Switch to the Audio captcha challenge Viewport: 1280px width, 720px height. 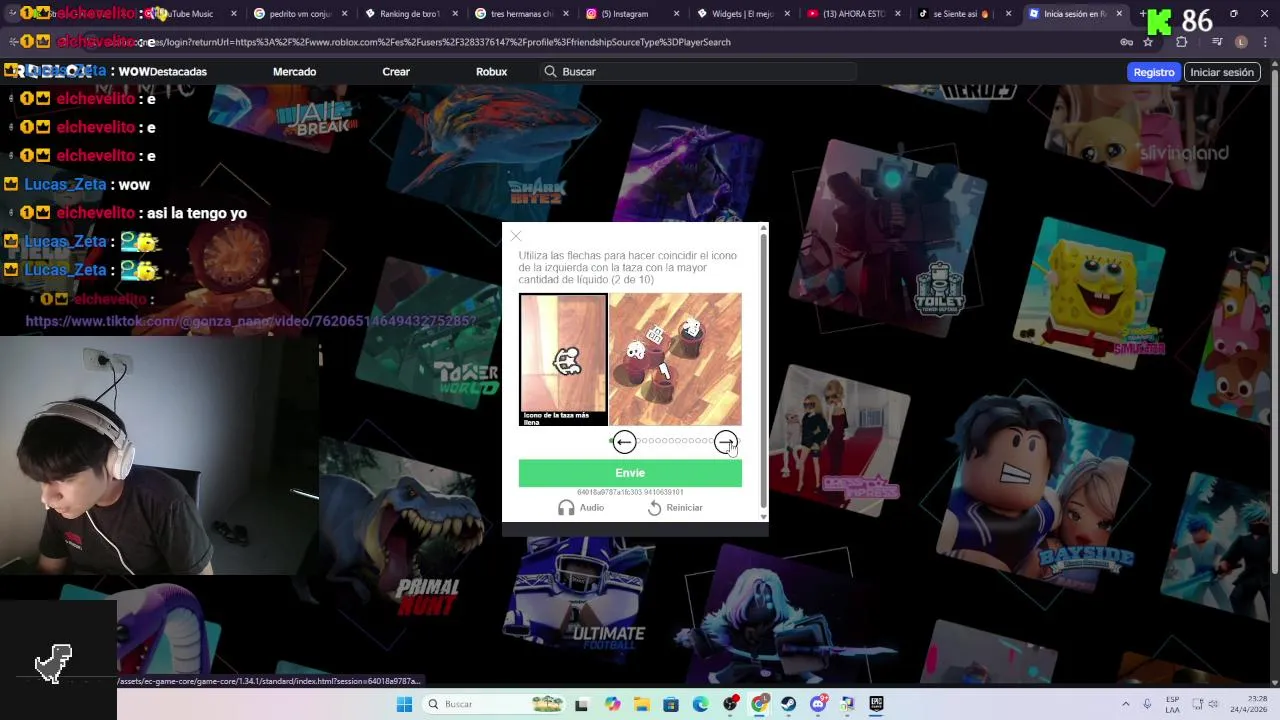[581, 508]
